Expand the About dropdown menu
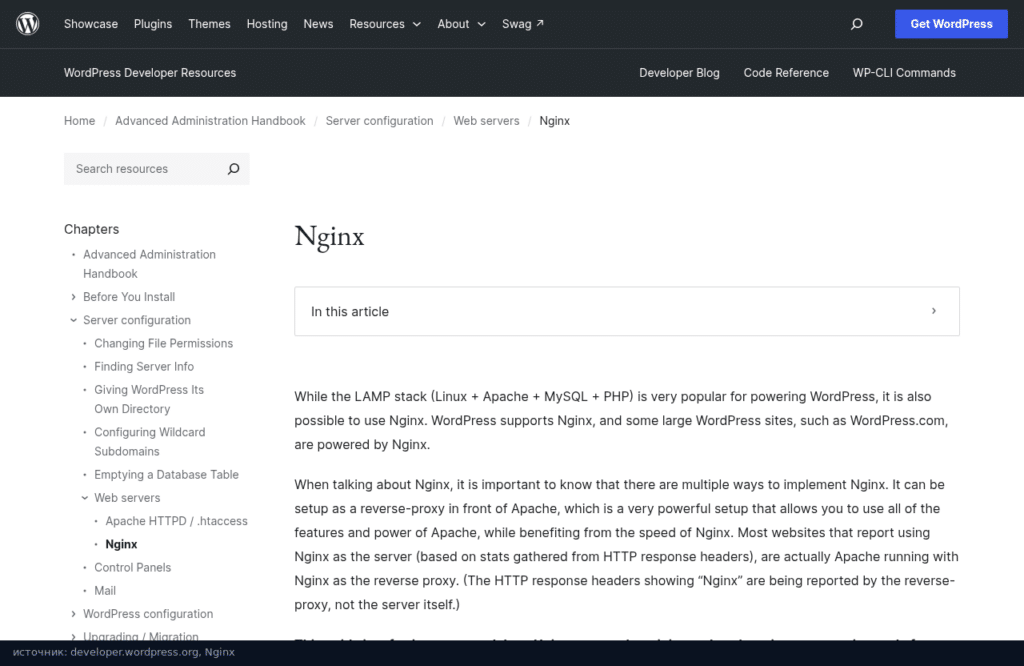 pyautogui.click(x=461, y=24)
